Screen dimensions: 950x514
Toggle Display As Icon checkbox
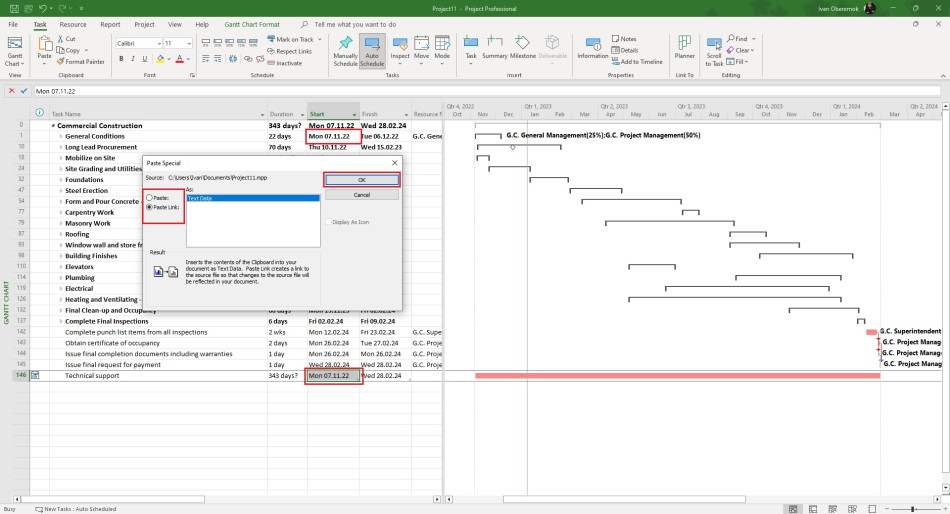pyautogui.click(x=328, y=222)
